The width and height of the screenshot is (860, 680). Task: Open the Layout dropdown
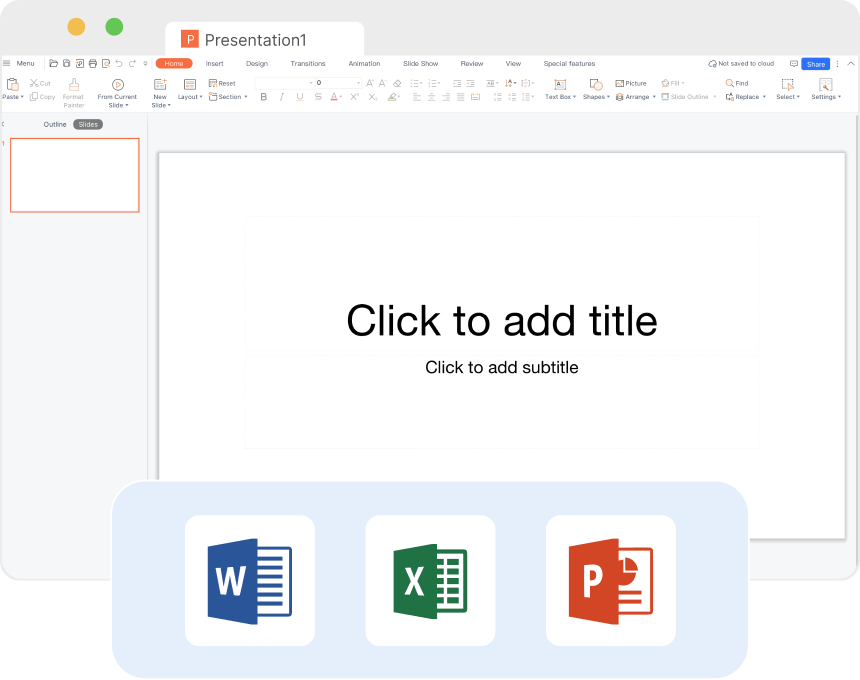pyautogui.click(x=190, y=97)
